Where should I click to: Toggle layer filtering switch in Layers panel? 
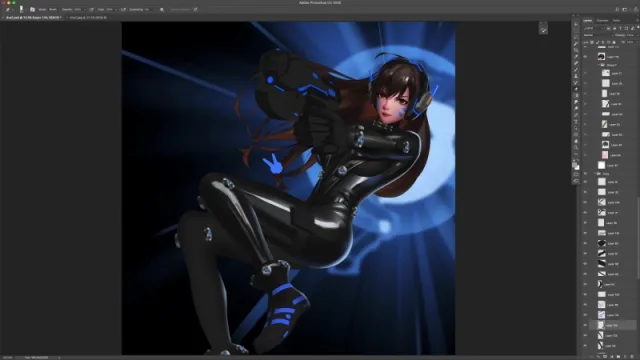638,27
